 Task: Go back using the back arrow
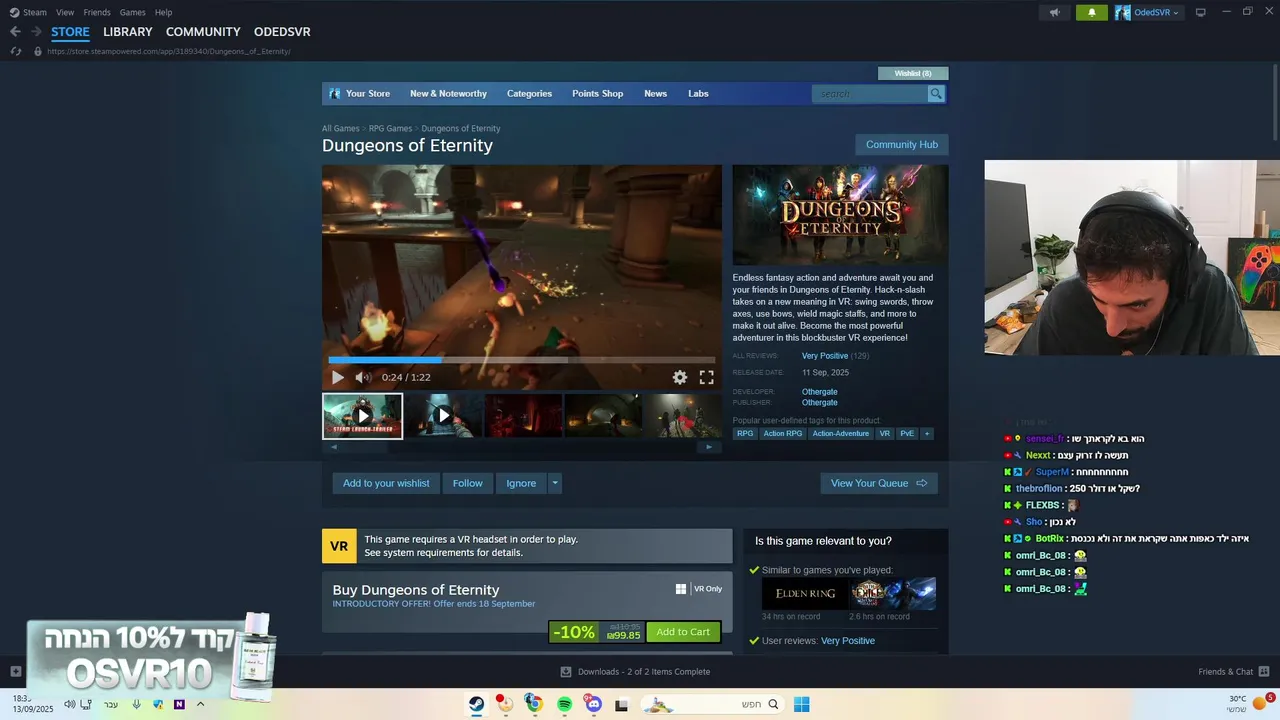pos(15,32)
